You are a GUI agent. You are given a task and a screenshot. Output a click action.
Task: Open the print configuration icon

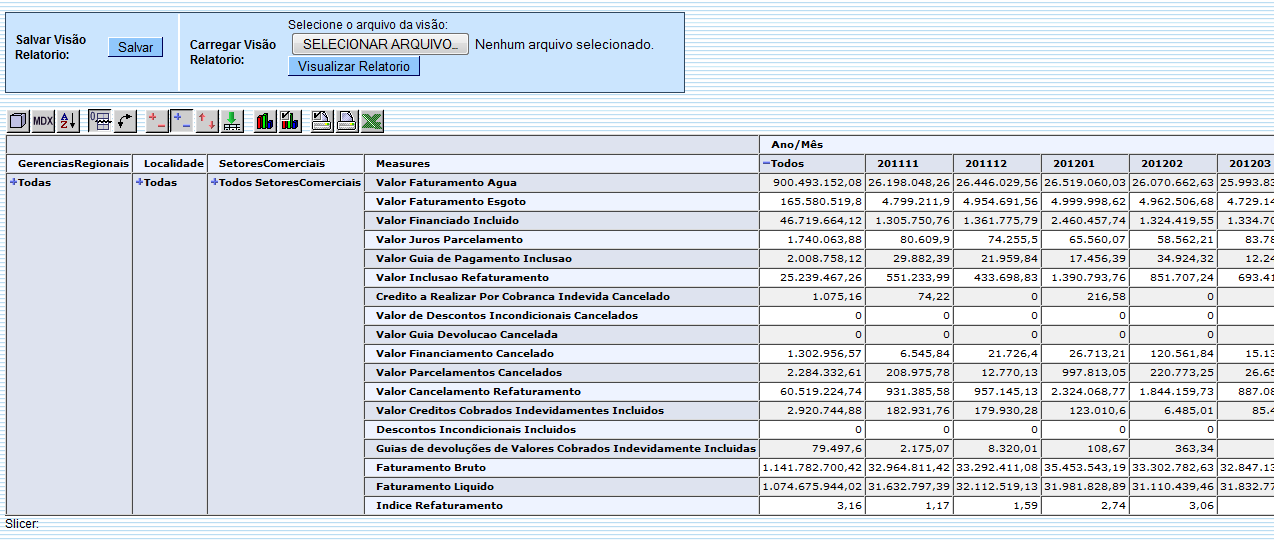click(322, 121)
